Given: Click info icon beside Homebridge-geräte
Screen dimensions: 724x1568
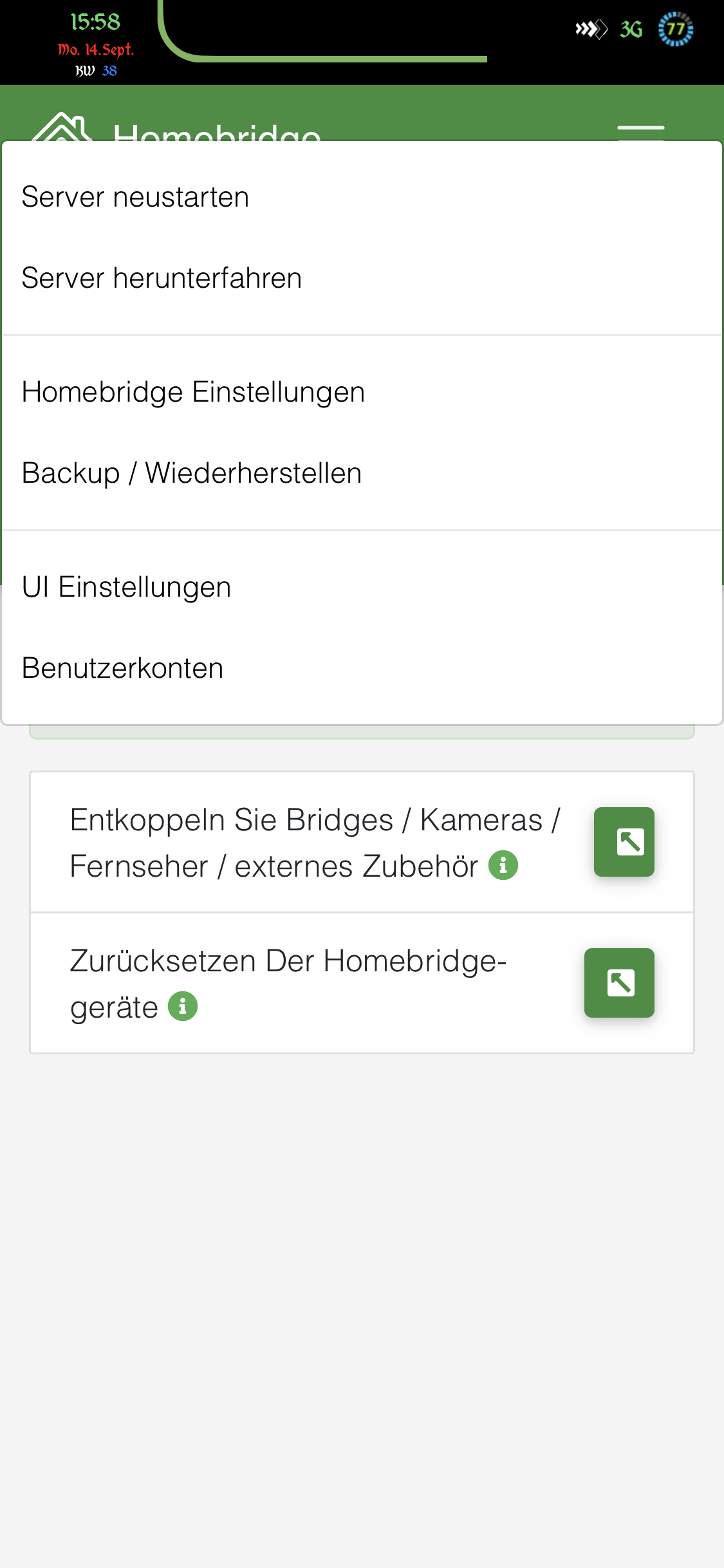Looking at the screenshot, I should 183,1006.
